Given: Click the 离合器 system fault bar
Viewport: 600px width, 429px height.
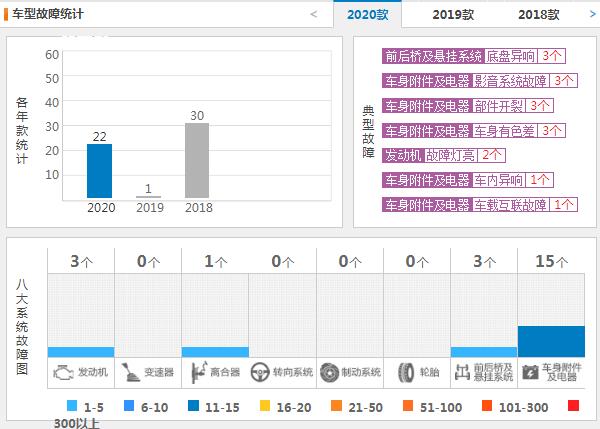Looking at the screenshot, I should pos(215,352).
